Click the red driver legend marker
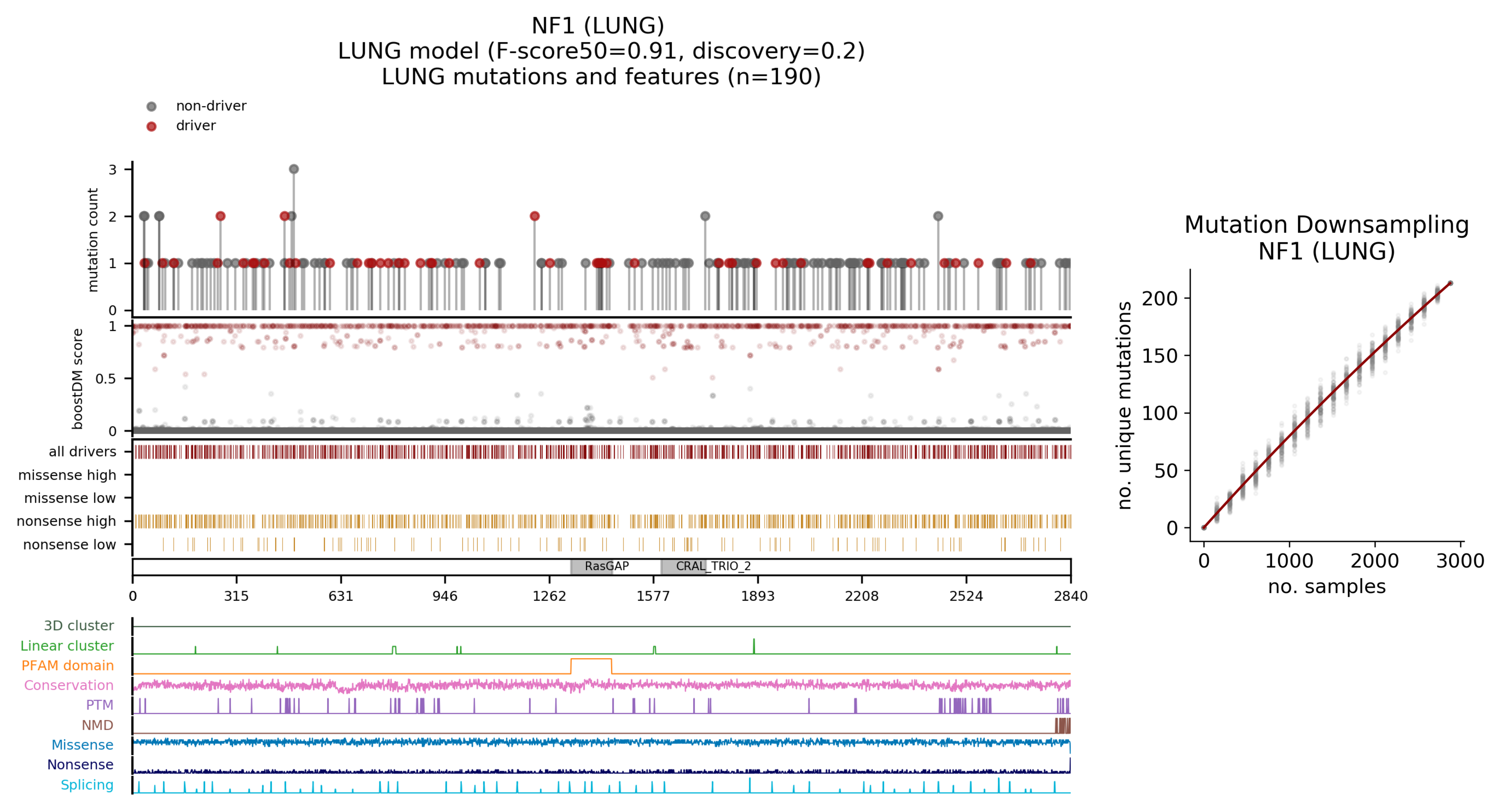The image size is (1497, 812). point(151,126)
